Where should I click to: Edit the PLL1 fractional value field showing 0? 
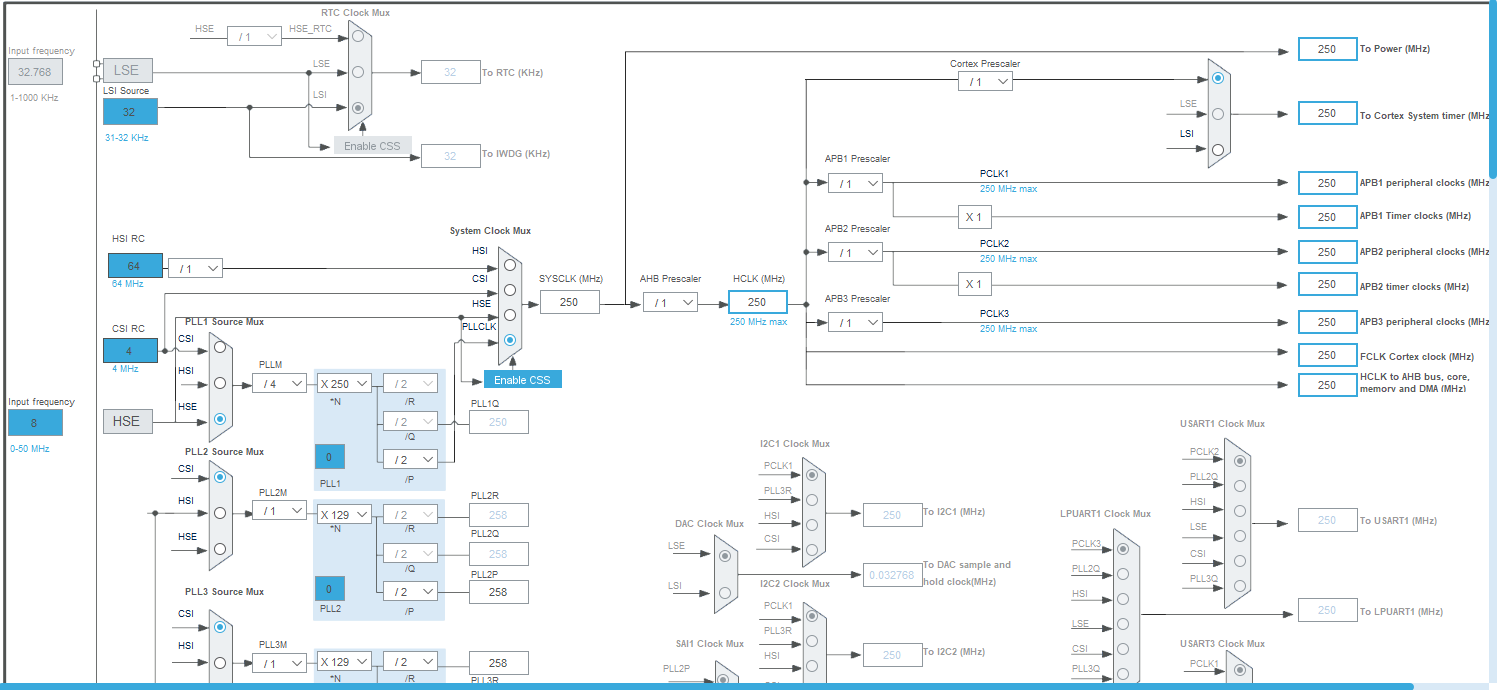[329, 457]
